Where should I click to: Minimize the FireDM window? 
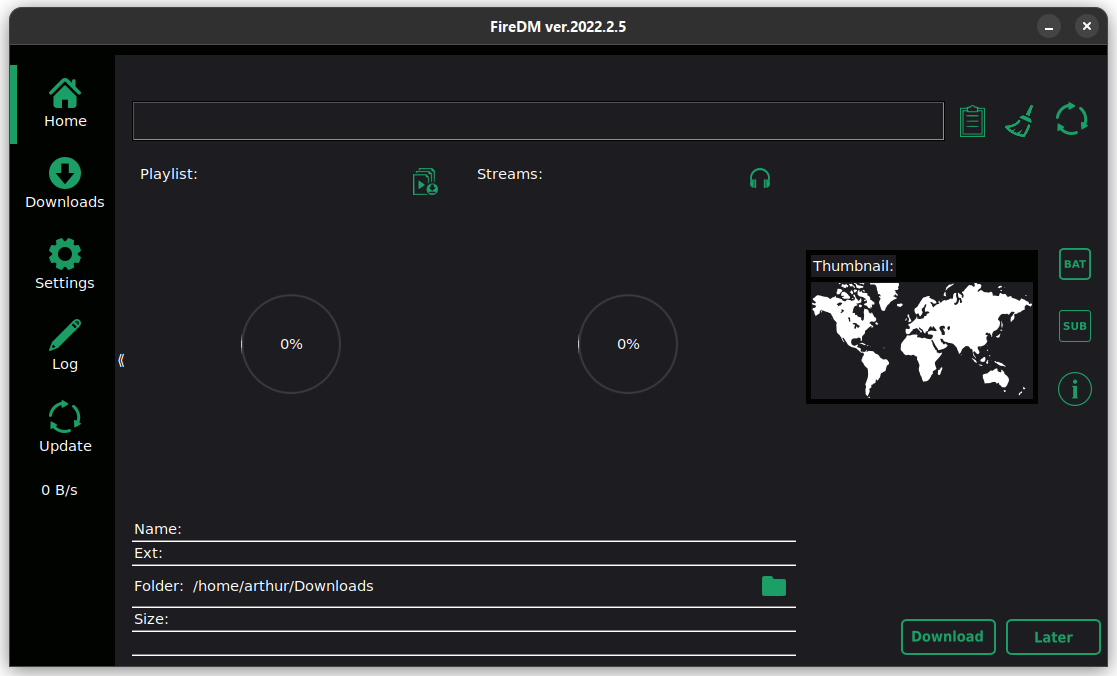click(1049, 27)
